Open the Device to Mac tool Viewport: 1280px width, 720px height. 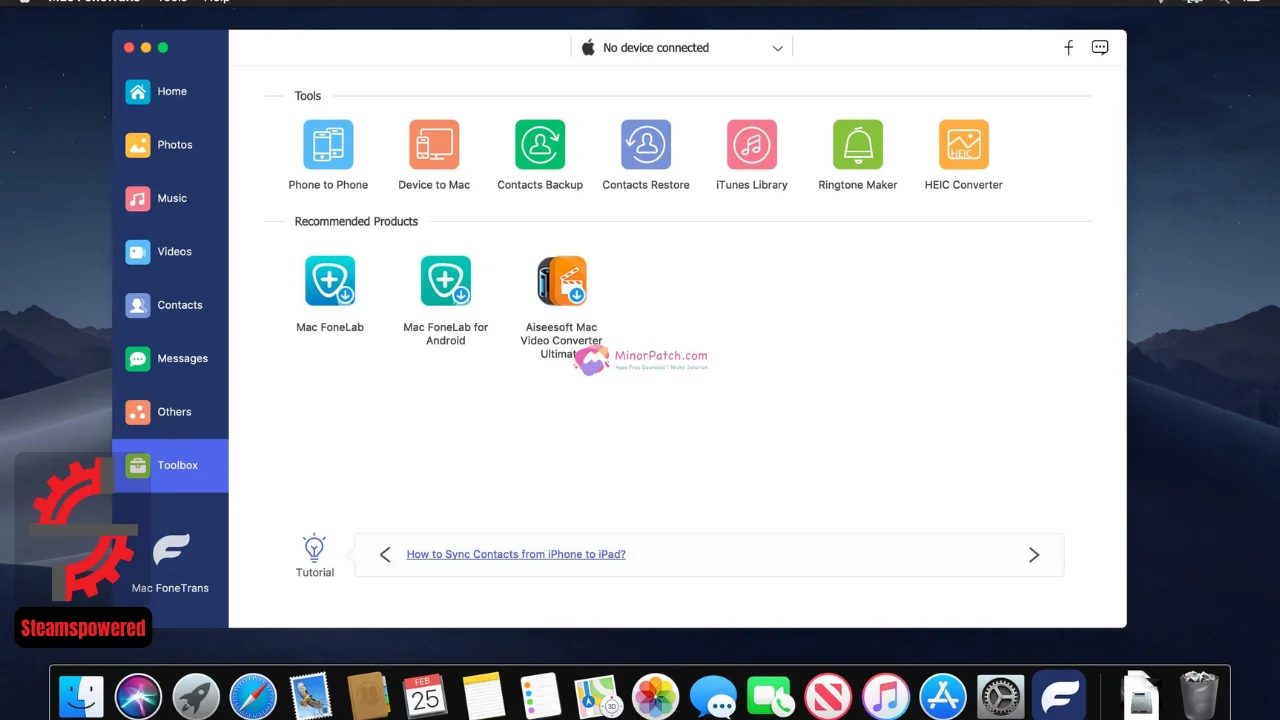434,145
